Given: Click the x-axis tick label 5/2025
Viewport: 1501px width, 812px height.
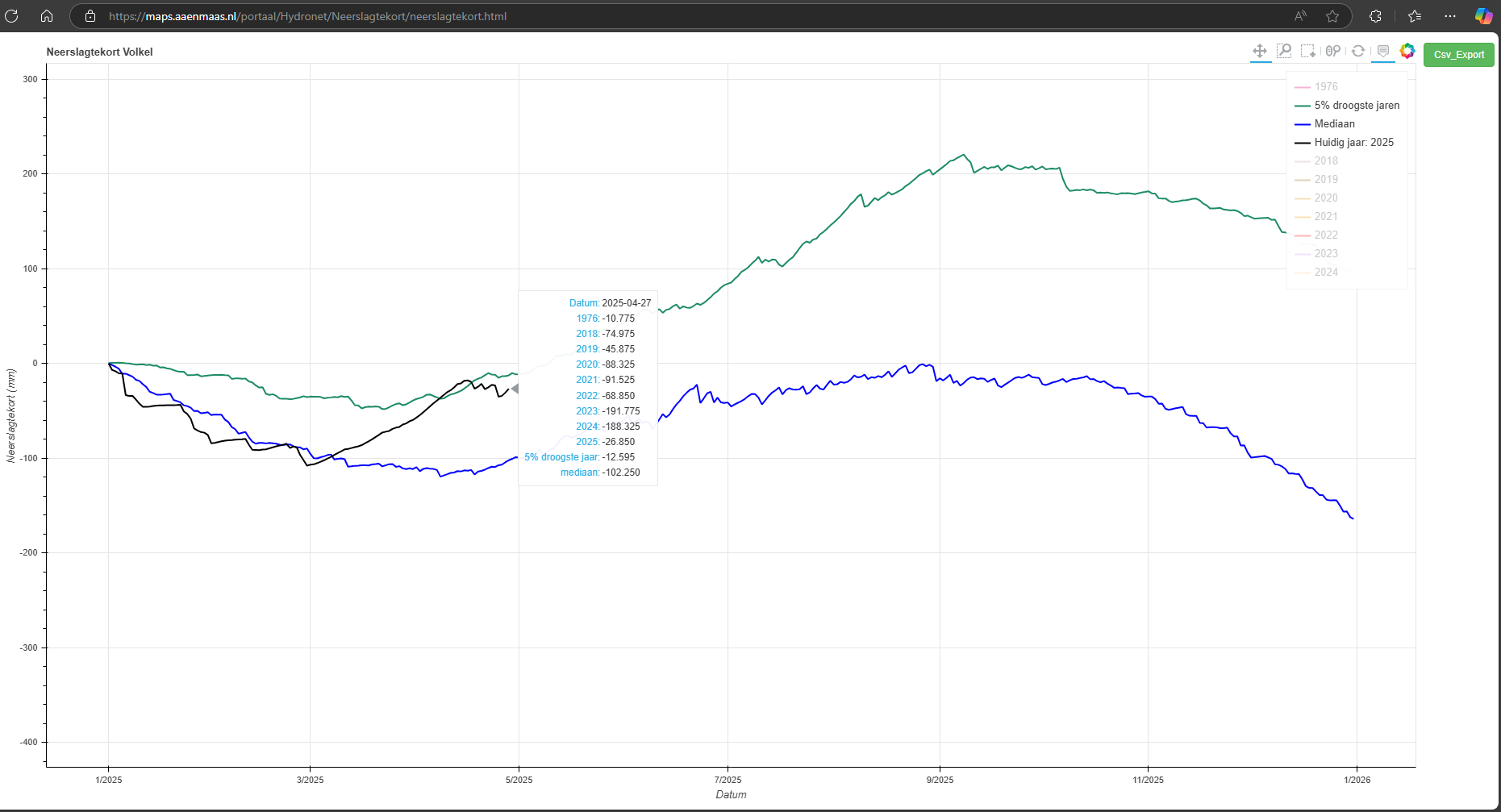Looking at the screenshot, I should (519, 780).
